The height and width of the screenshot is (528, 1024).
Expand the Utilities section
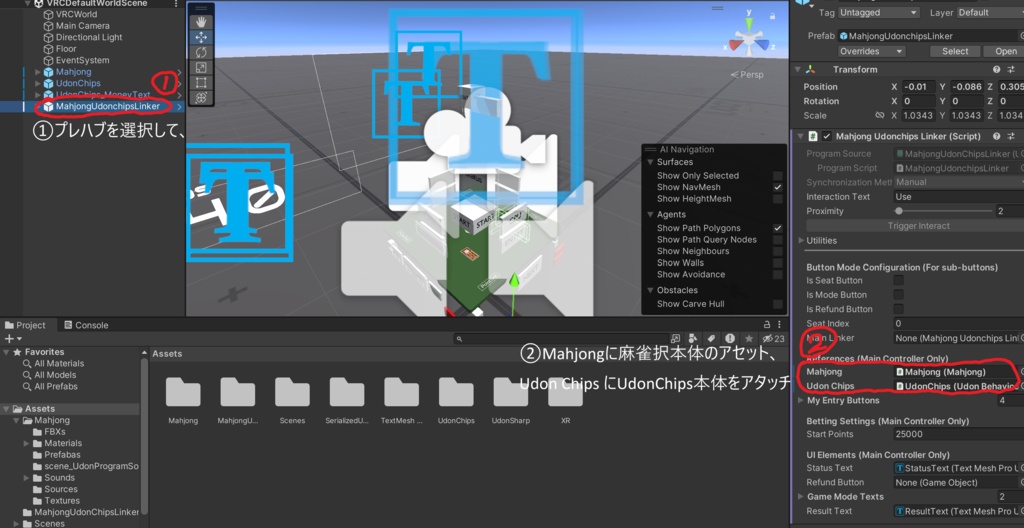(801, 240)
